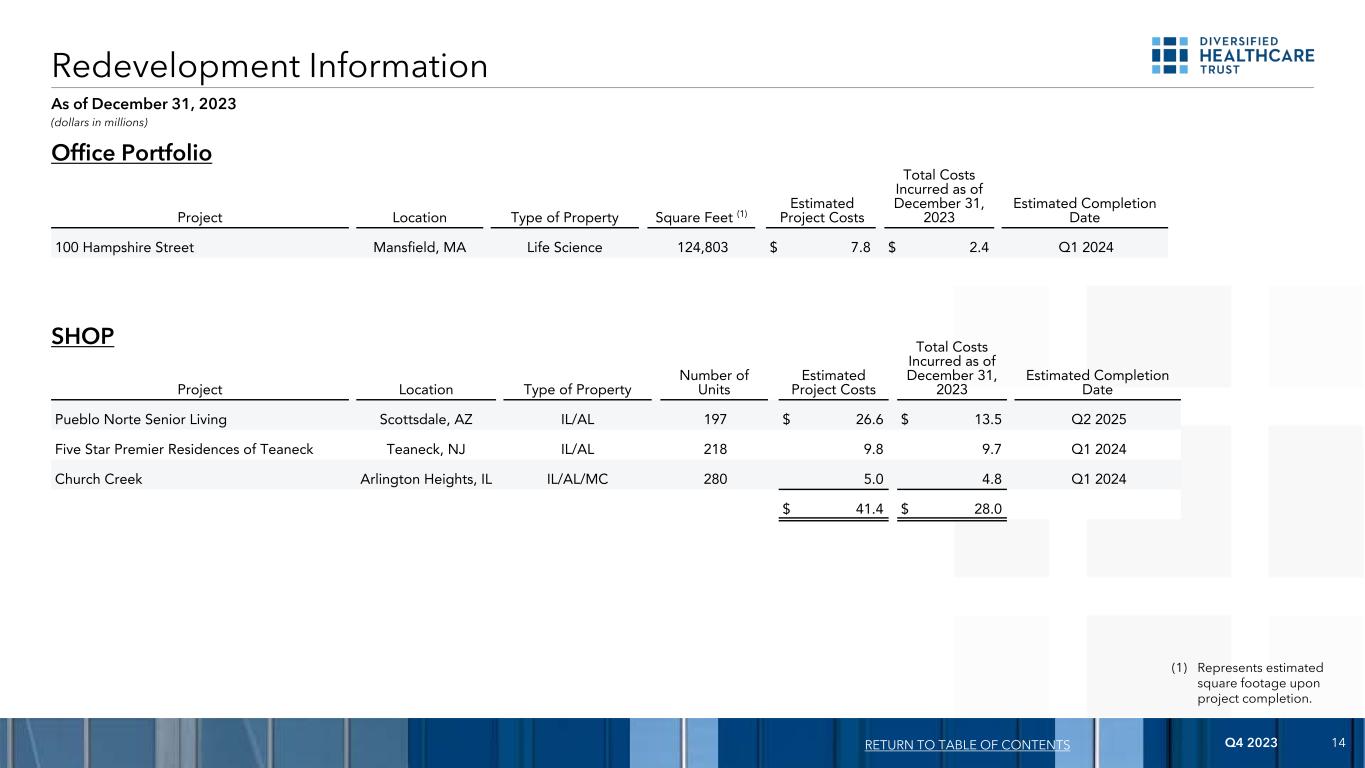This screenshot has width=1365, height=768.
Task: Select the 124,803 square feet value
Action: point(696,247)
